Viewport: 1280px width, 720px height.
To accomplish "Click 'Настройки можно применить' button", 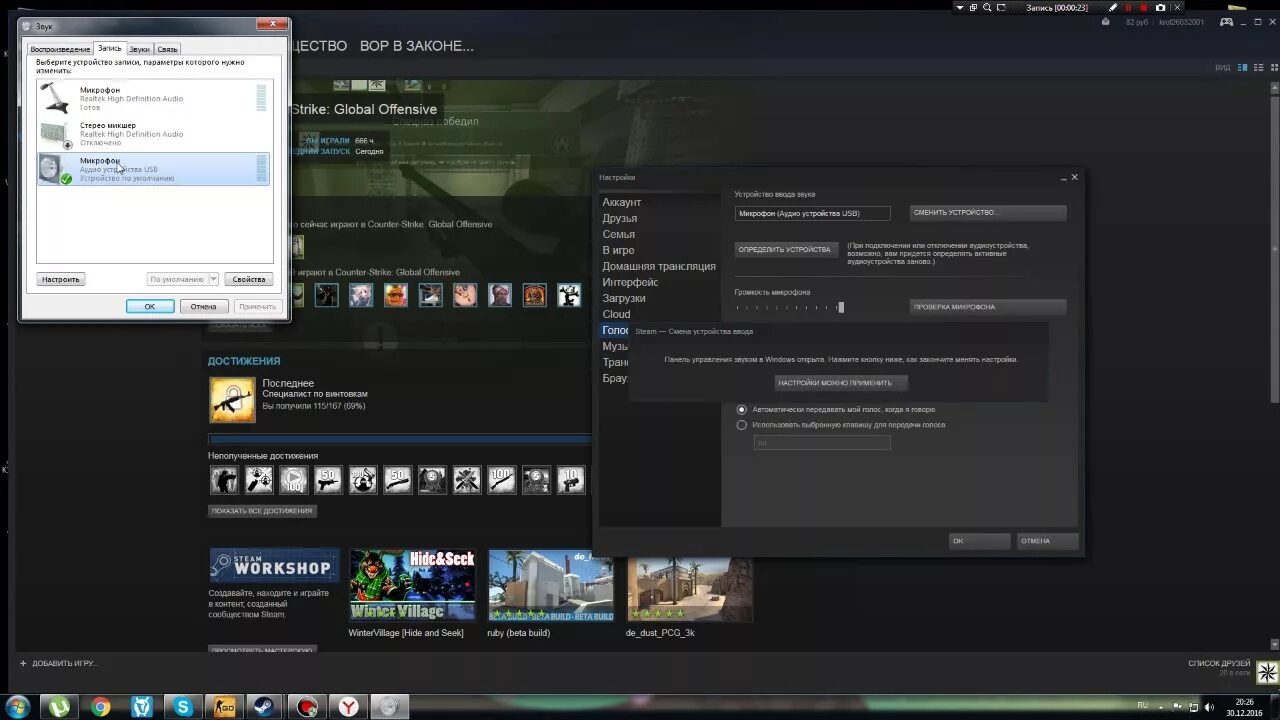I will pyautogui.click(x=841, y=383).
